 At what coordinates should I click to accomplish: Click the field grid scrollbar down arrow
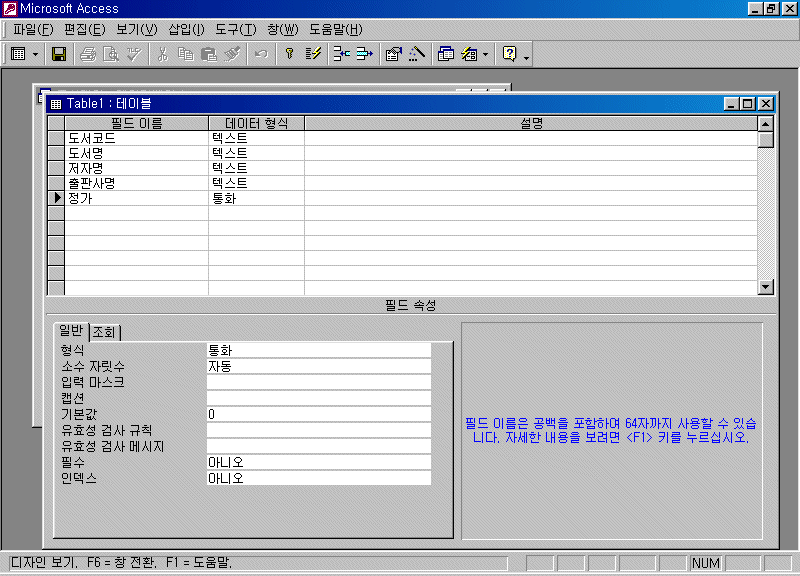(x=765, y=287)
